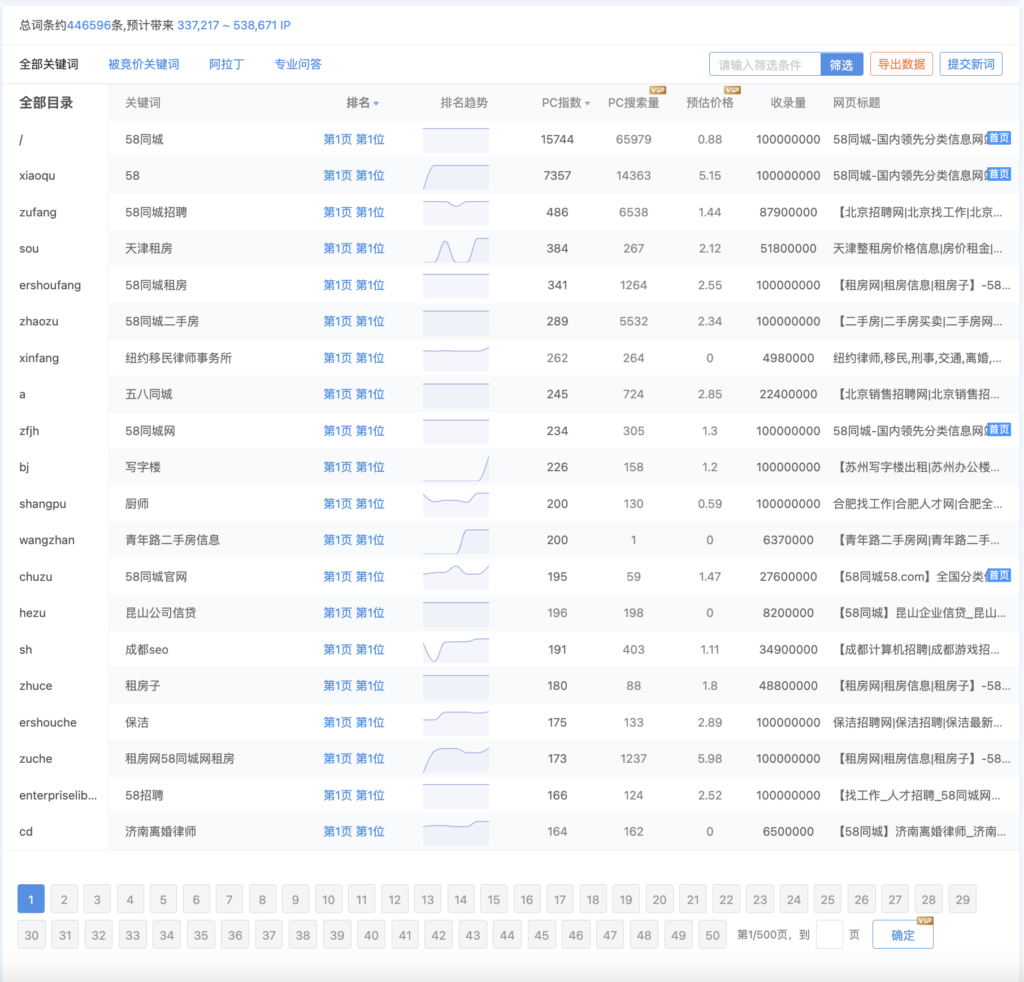Select the shangpu directory
1024x982 pixels.
42,503
